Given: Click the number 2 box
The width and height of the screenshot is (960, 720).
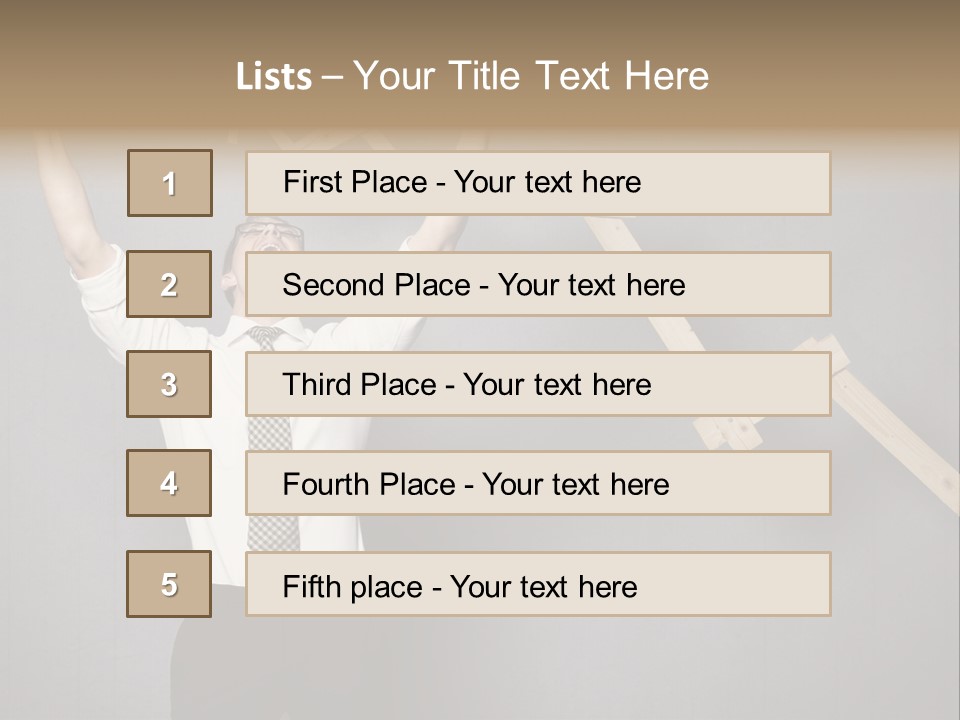Looking at the screenshot, I should 169,284.
